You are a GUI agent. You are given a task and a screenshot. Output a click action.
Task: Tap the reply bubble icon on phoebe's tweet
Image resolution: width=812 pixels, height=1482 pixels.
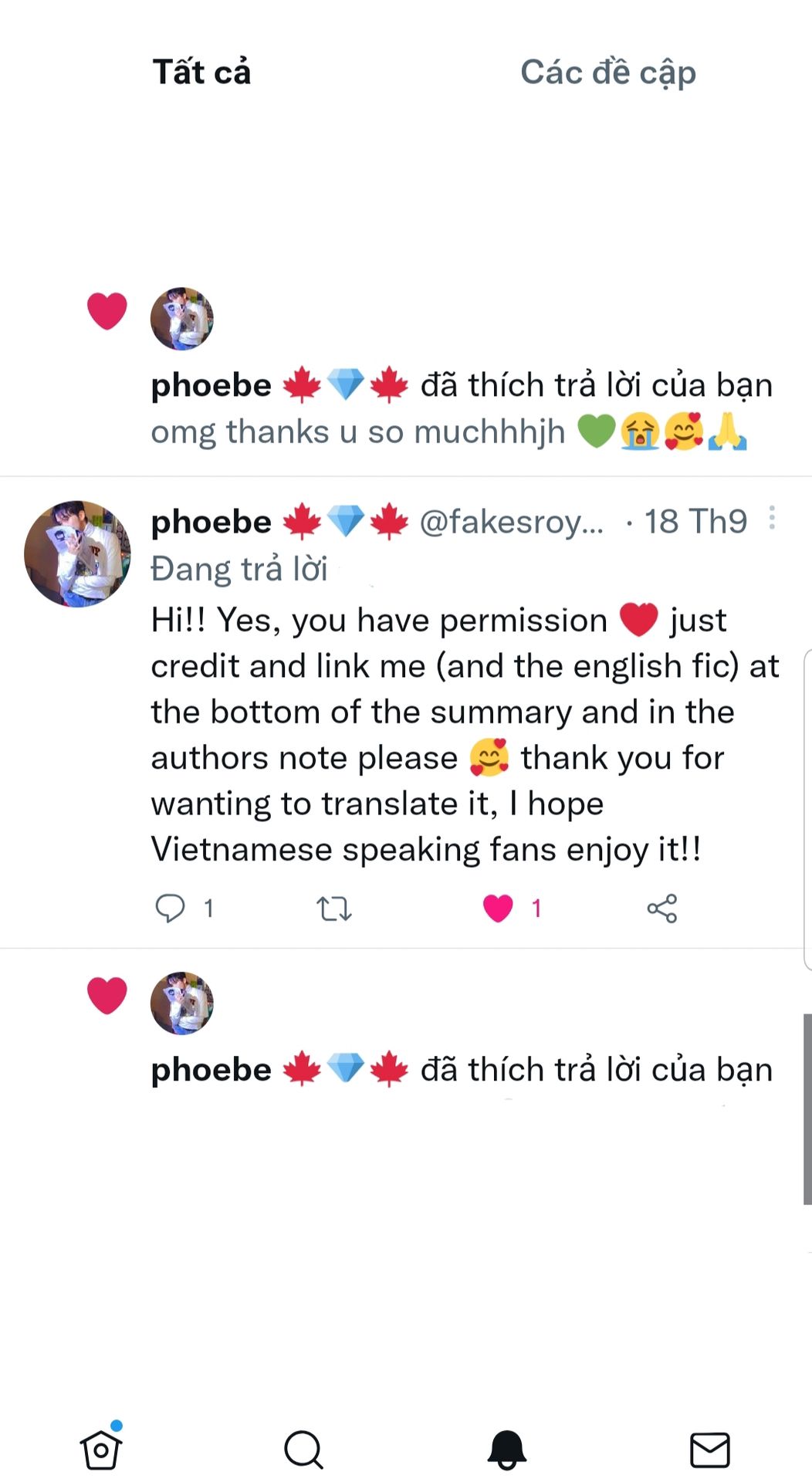[x=170, y=908]
